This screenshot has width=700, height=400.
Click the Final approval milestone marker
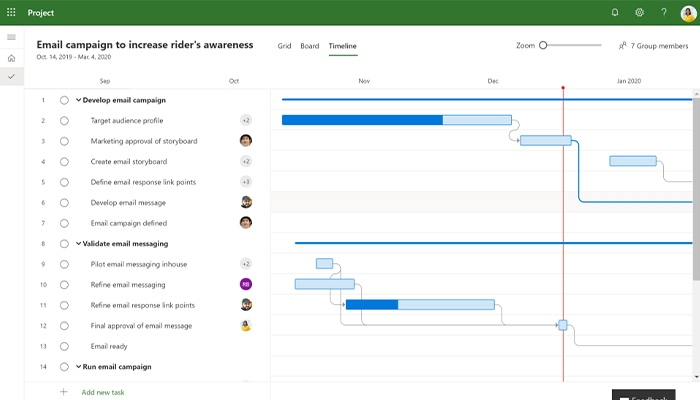563,325
